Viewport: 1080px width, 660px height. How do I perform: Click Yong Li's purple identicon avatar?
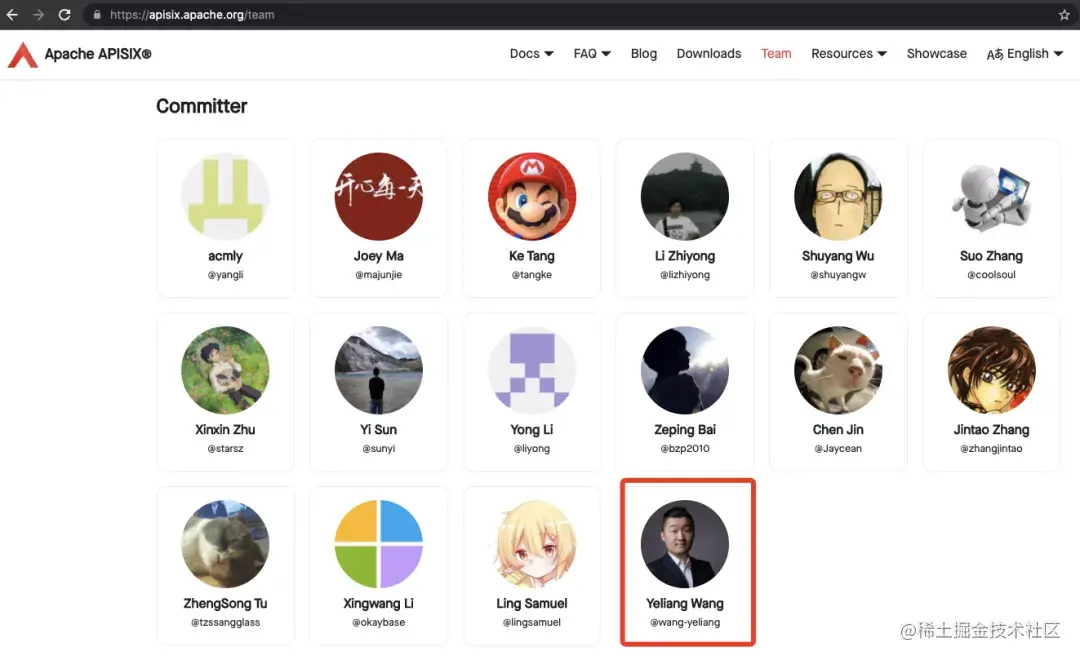point(532,370)
